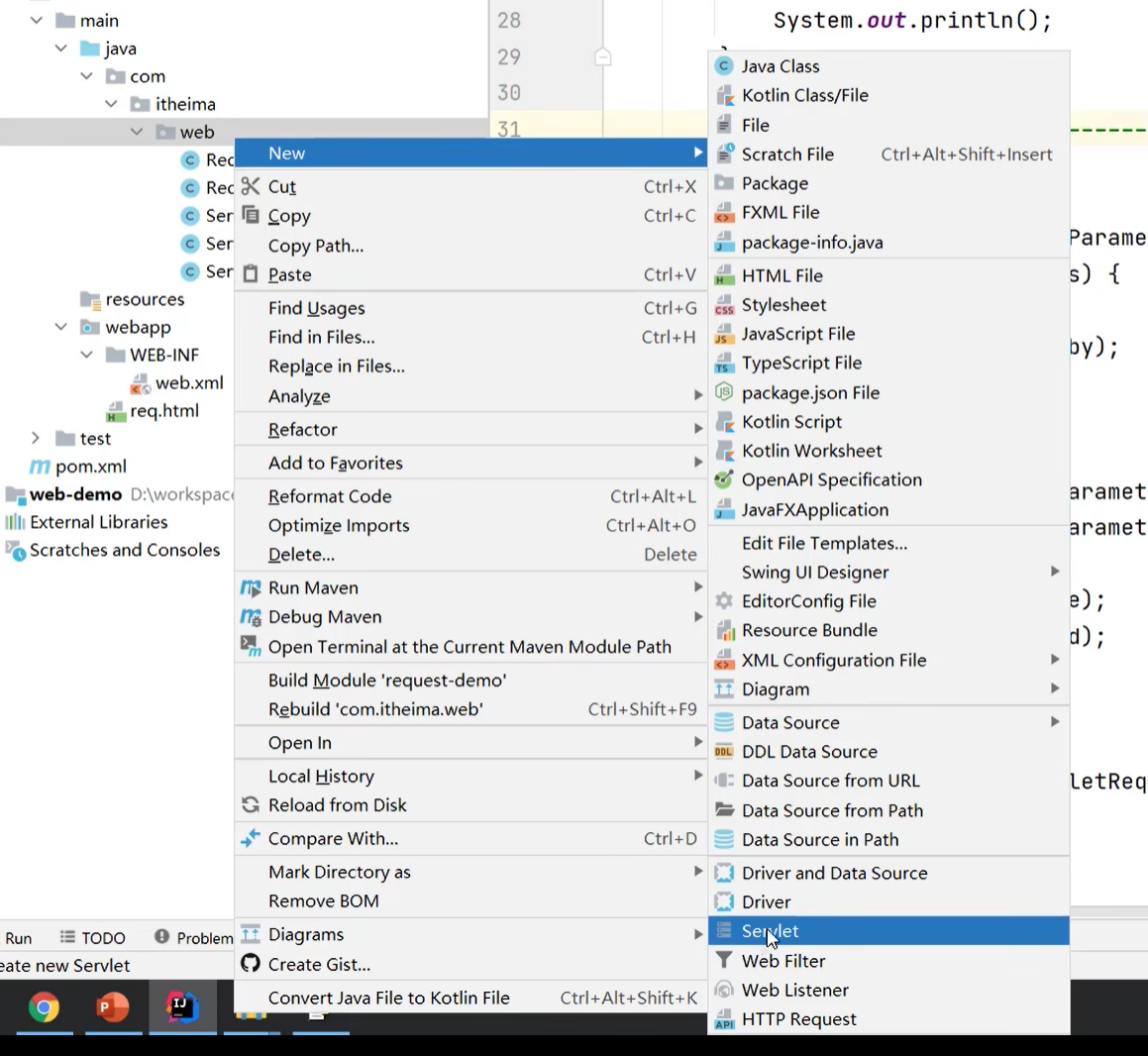
Task: Click the DDL Data Source icon
Action: 724,751
